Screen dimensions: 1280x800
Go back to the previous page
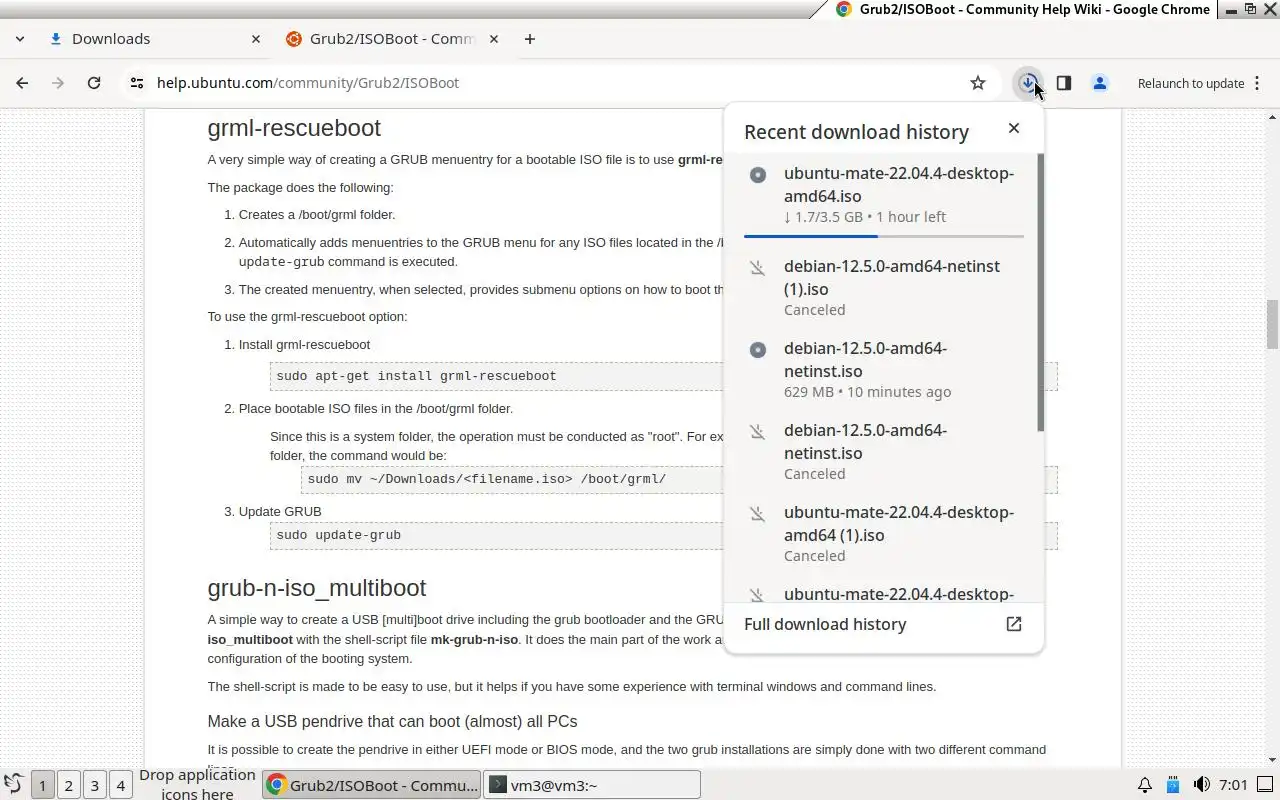coord(22,83)
